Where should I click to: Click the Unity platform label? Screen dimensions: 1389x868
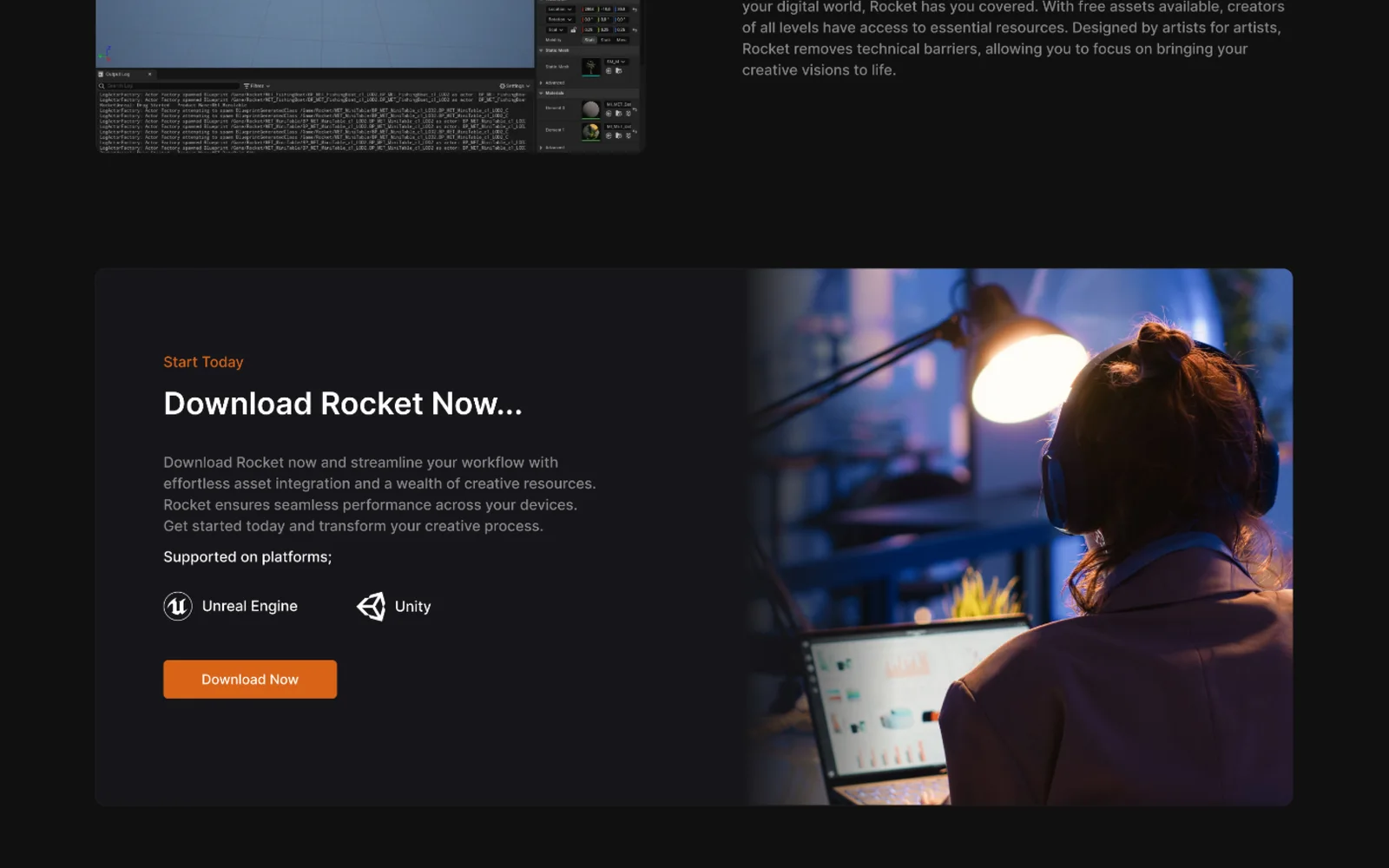click(x=412, y=606)
